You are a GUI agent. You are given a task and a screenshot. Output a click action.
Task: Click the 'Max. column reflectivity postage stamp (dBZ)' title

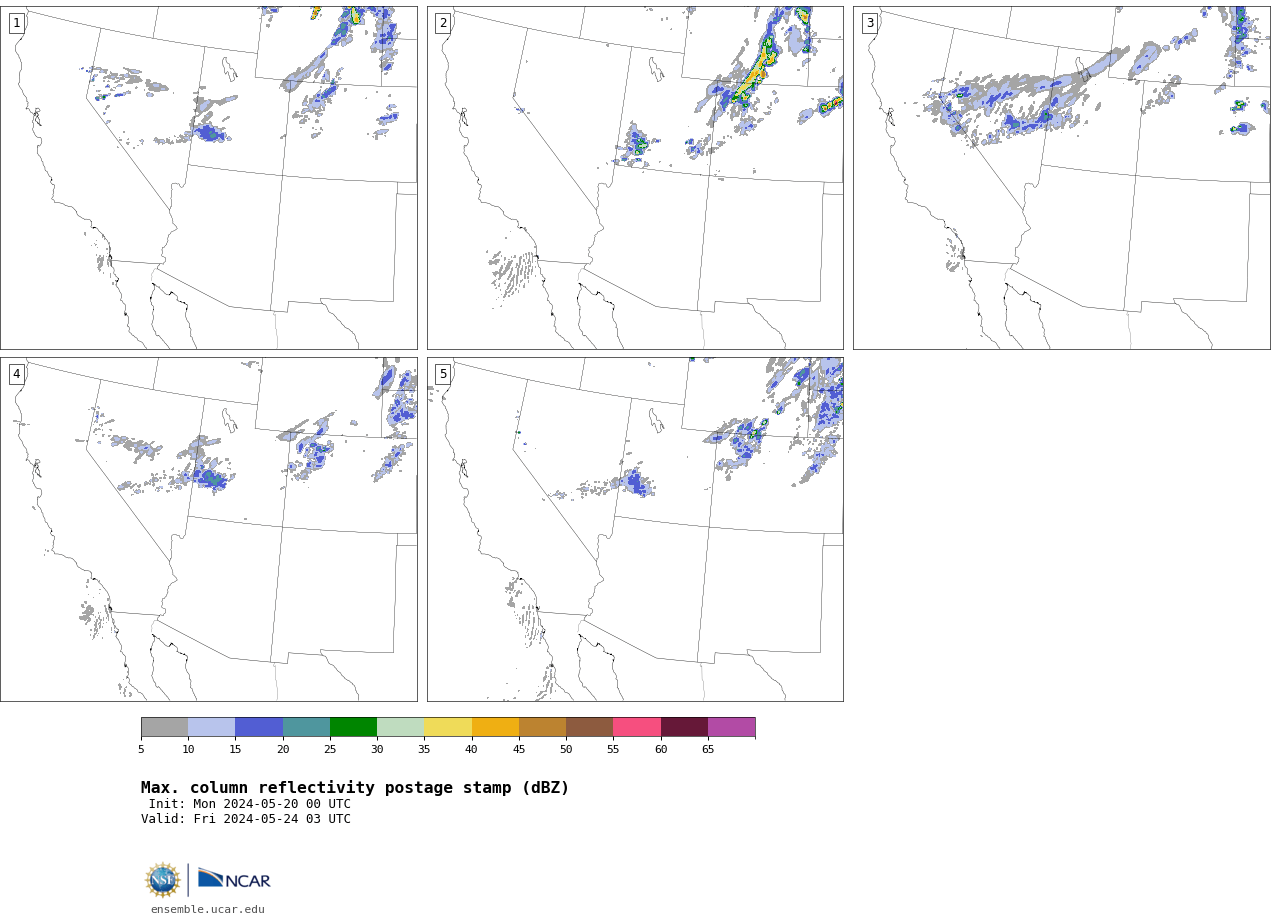(x=355, y=788)
